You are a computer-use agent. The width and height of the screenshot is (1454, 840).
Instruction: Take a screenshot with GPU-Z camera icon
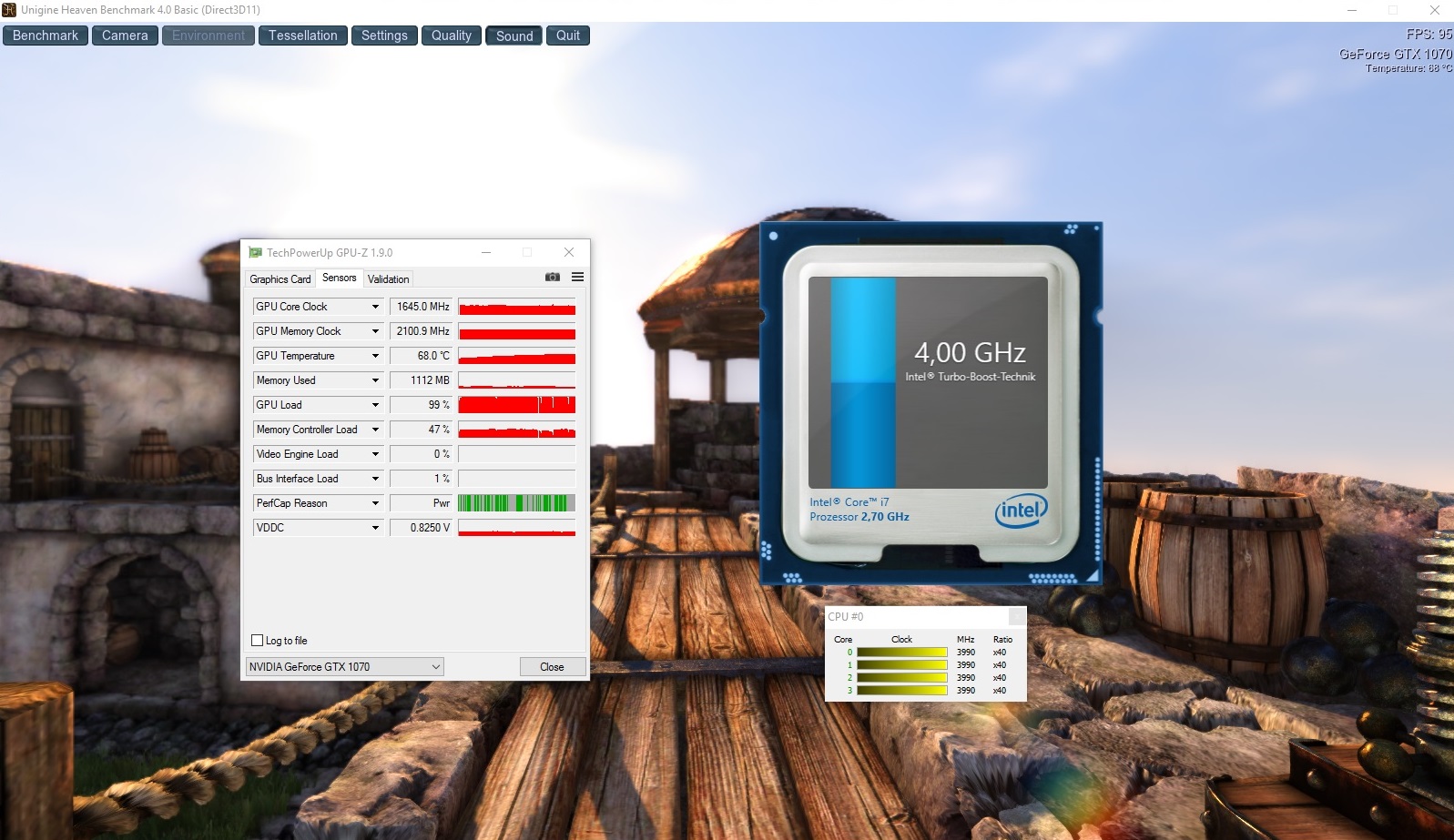tap(553, 277)
